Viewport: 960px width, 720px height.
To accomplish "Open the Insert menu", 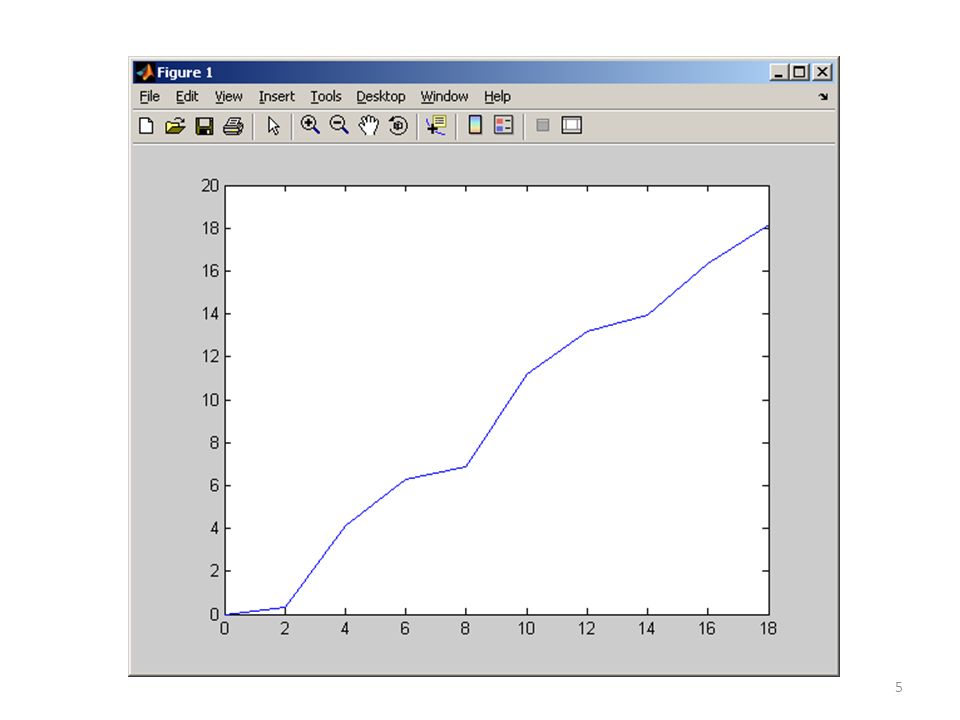I will [x=277, y=97].
